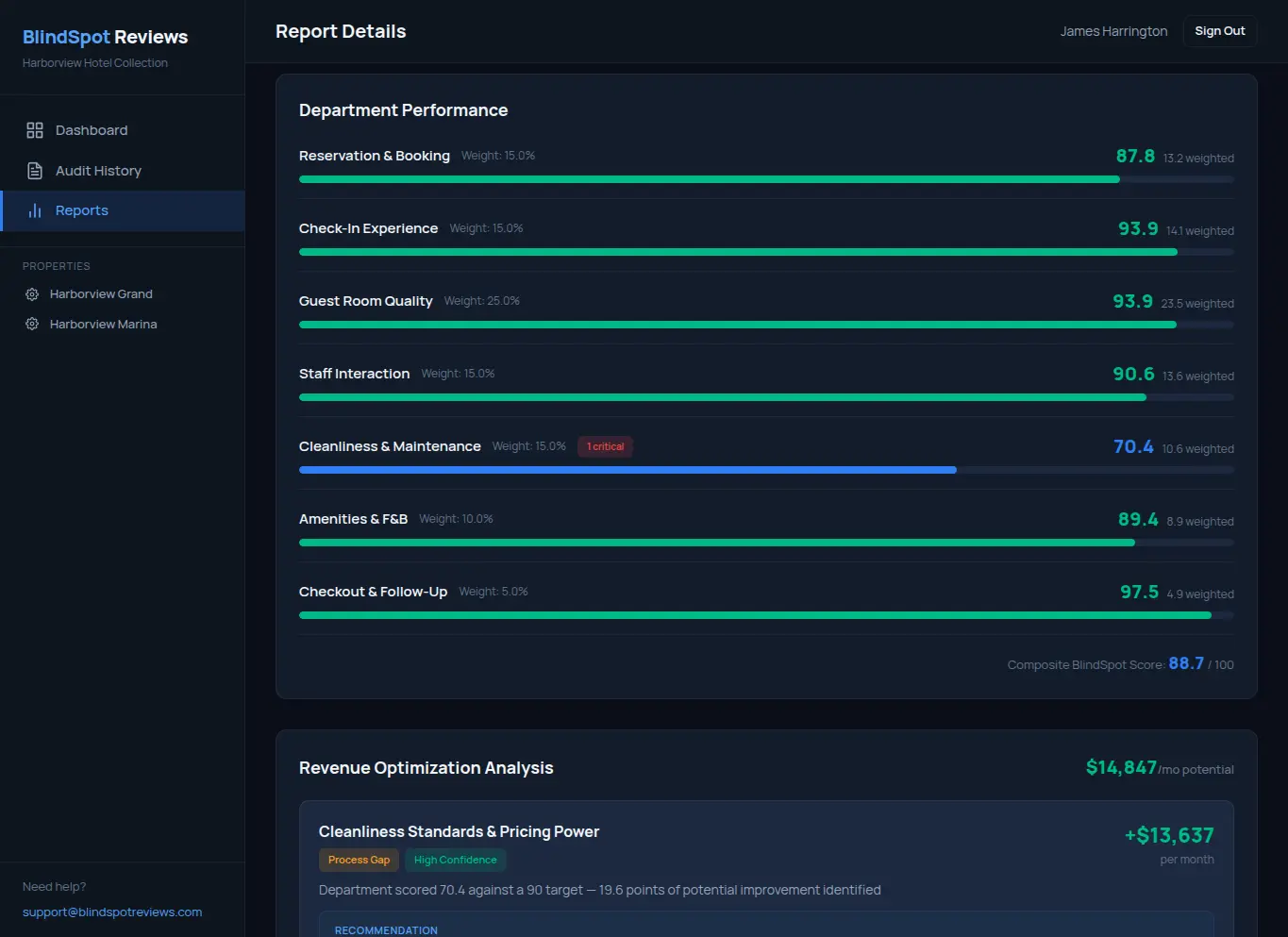The height and width of the screenshot is (937, 1288).
Task: Select the Process Gap tag
Action: coord(359,860)
